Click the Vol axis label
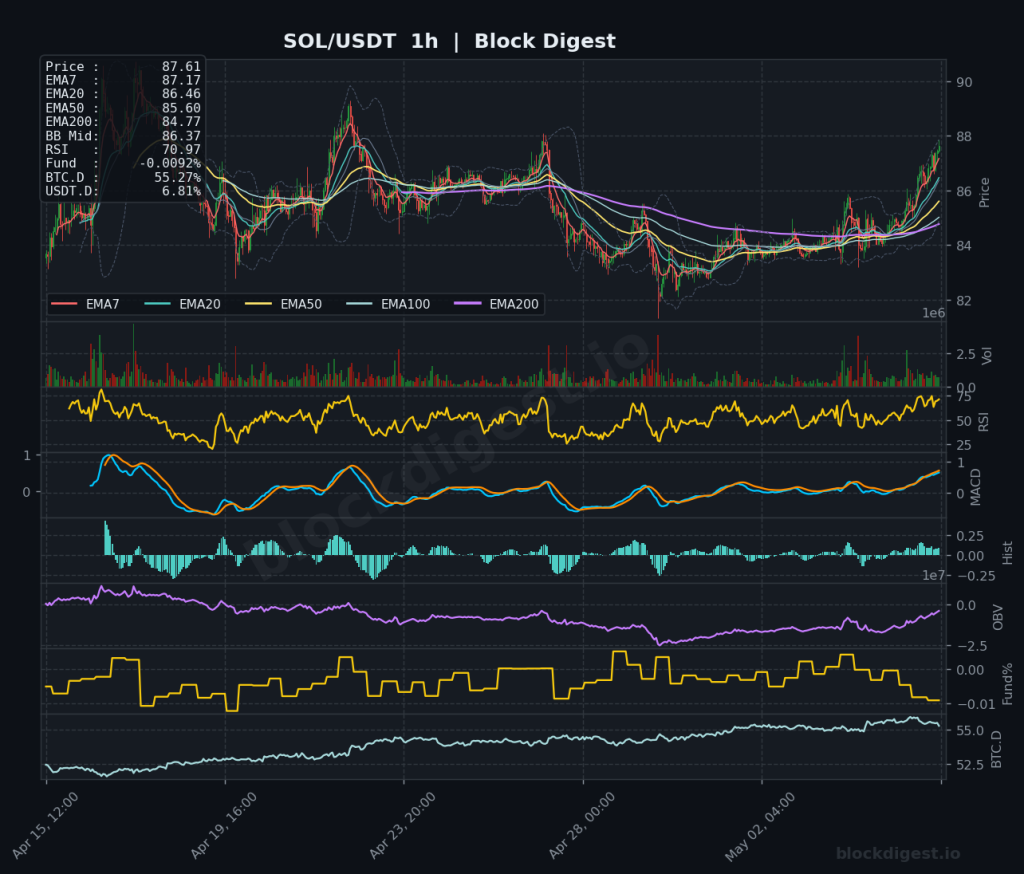1024x874 pixels. pos(986,355)
